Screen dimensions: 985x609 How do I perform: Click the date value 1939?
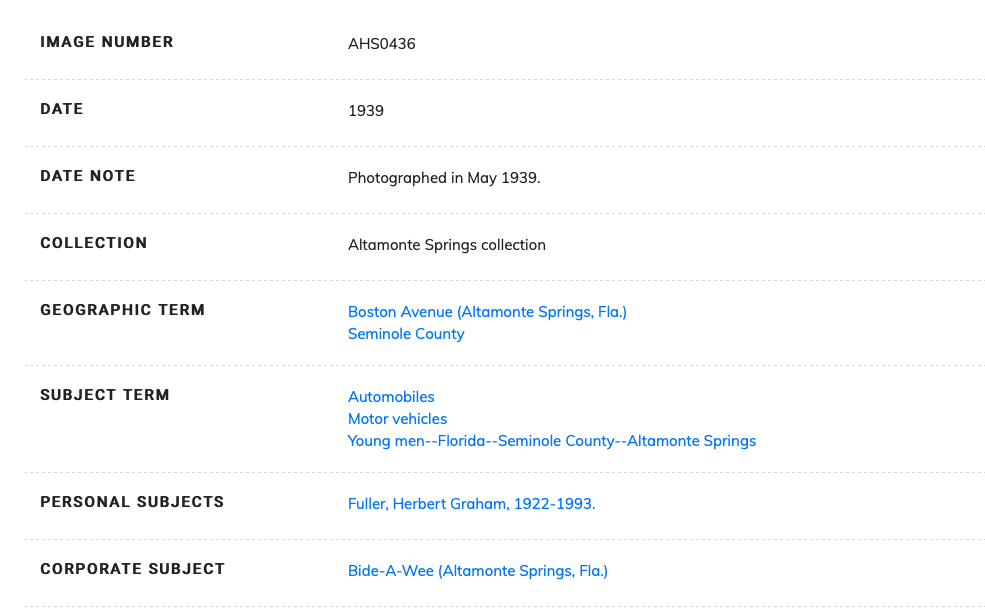click(366, 111)
